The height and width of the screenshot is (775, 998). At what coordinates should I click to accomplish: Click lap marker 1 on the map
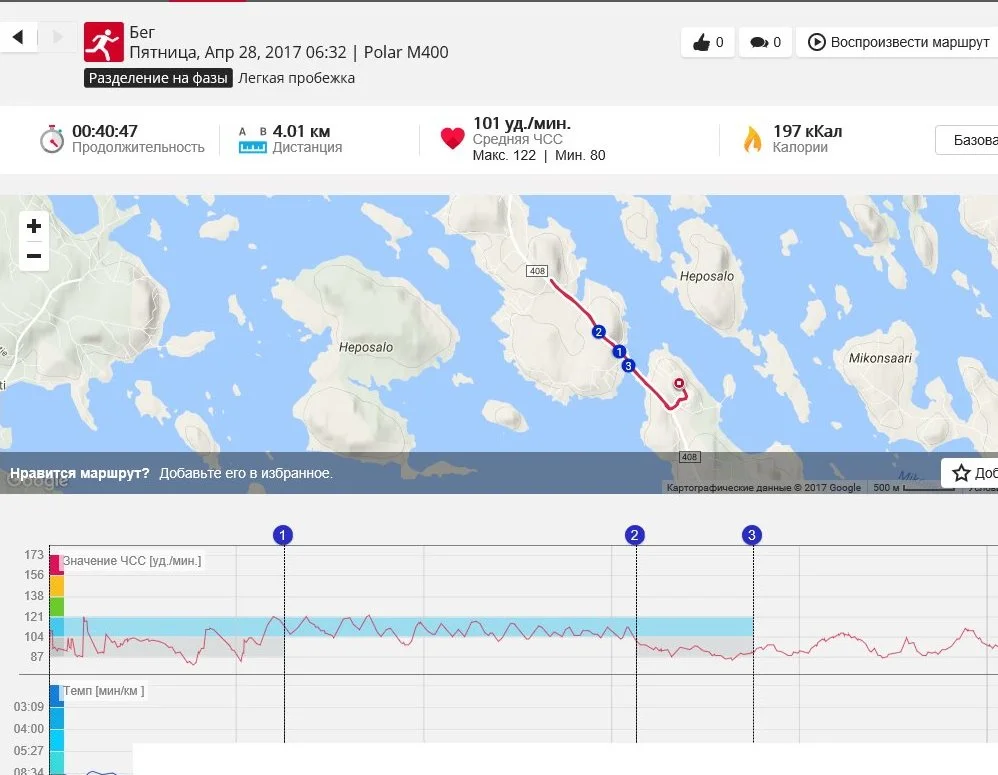coord(619,351)
